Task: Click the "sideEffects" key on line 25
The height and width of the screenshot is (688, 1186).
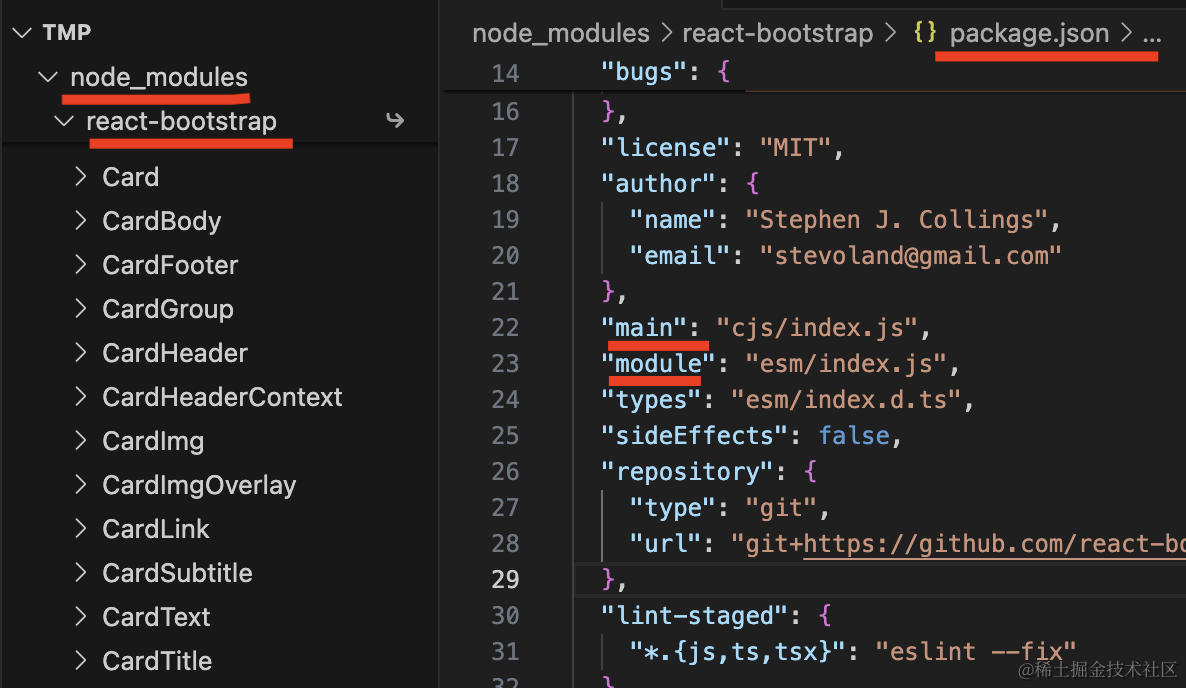Action: tap(694, 436)
